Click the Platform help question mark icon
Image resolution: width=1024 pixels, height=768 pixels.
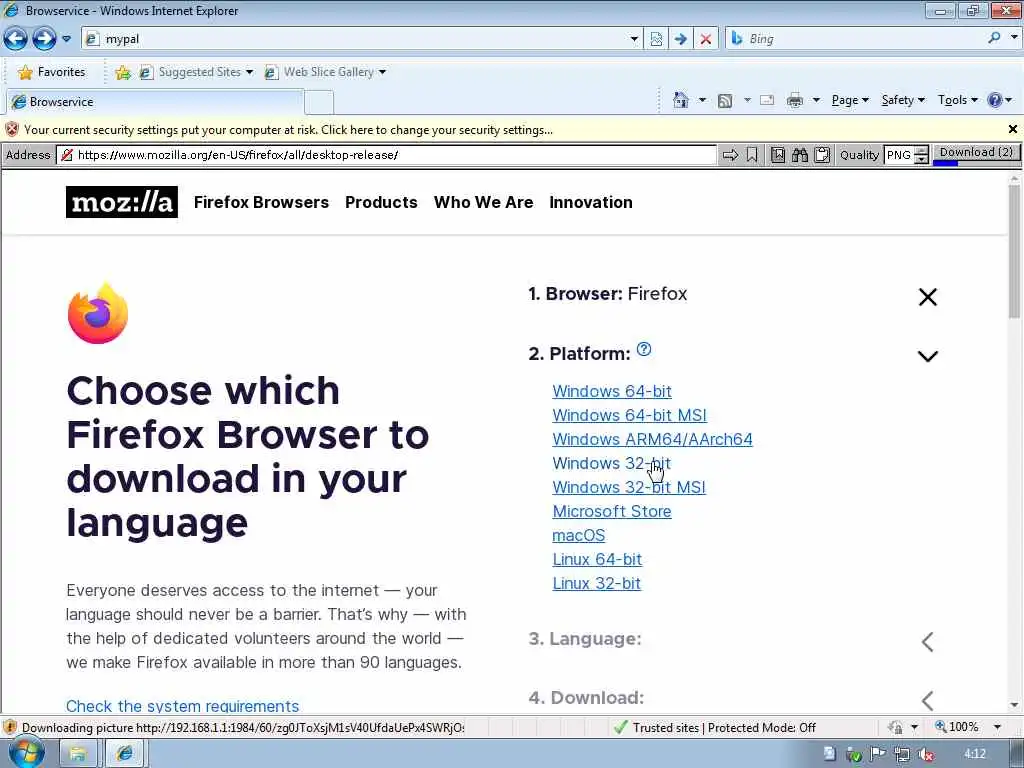pyautogui.click(x=643, y=349)
